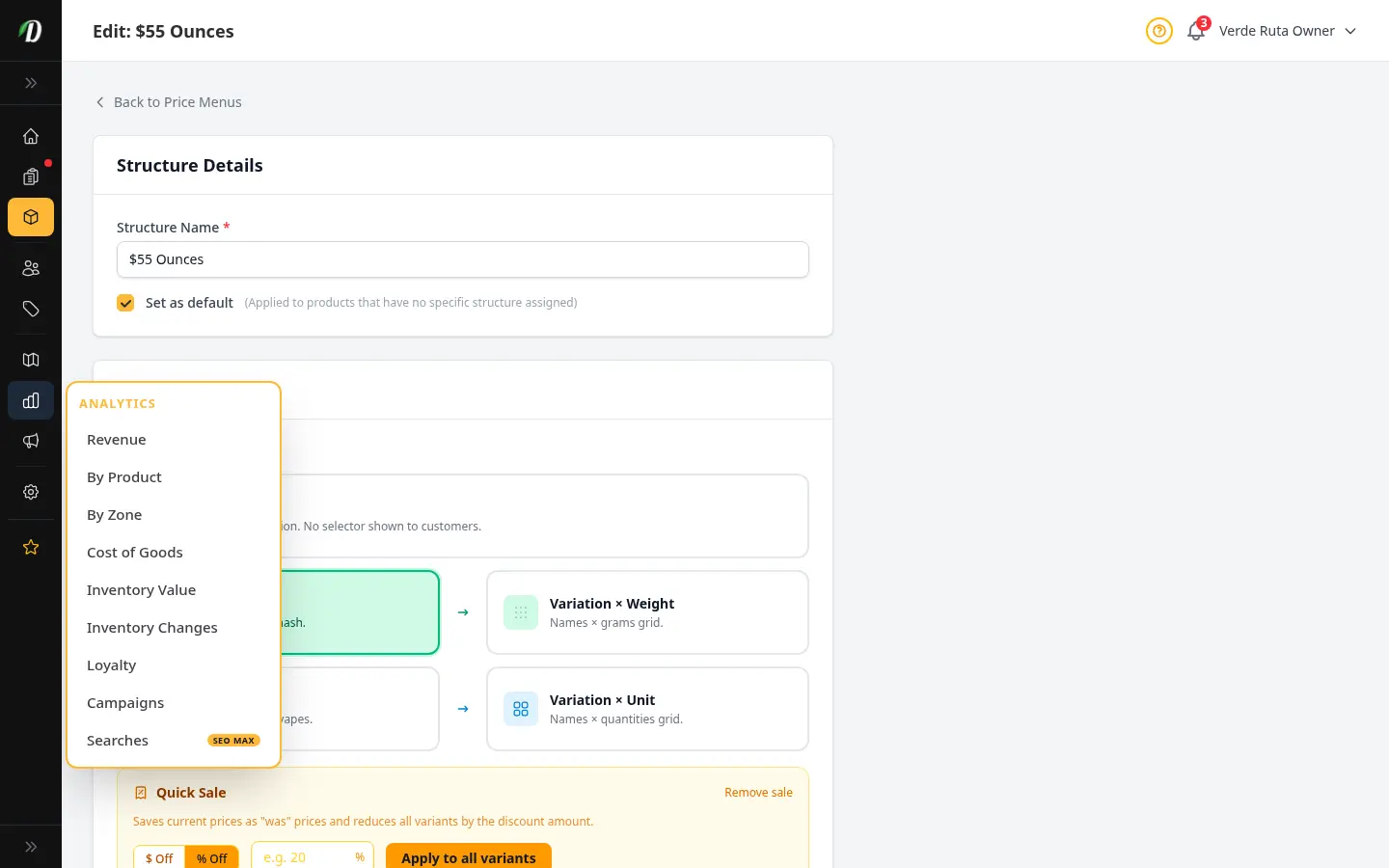The height and width of the screenshot is (868, 1389).
Task: Click the analytics bar chart icon
Action: [31, 400]
